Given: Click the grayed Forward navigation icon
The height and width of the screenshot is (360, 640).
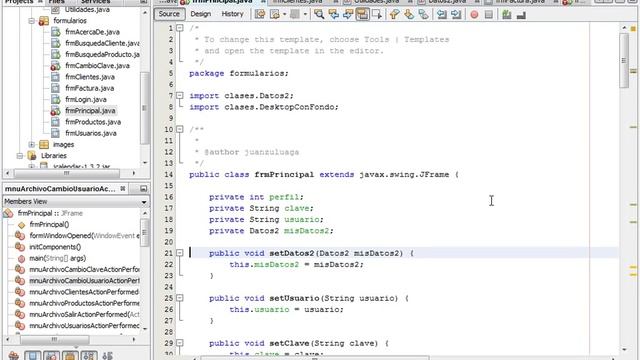Looking at the screenshot, I should click(295, 15).
